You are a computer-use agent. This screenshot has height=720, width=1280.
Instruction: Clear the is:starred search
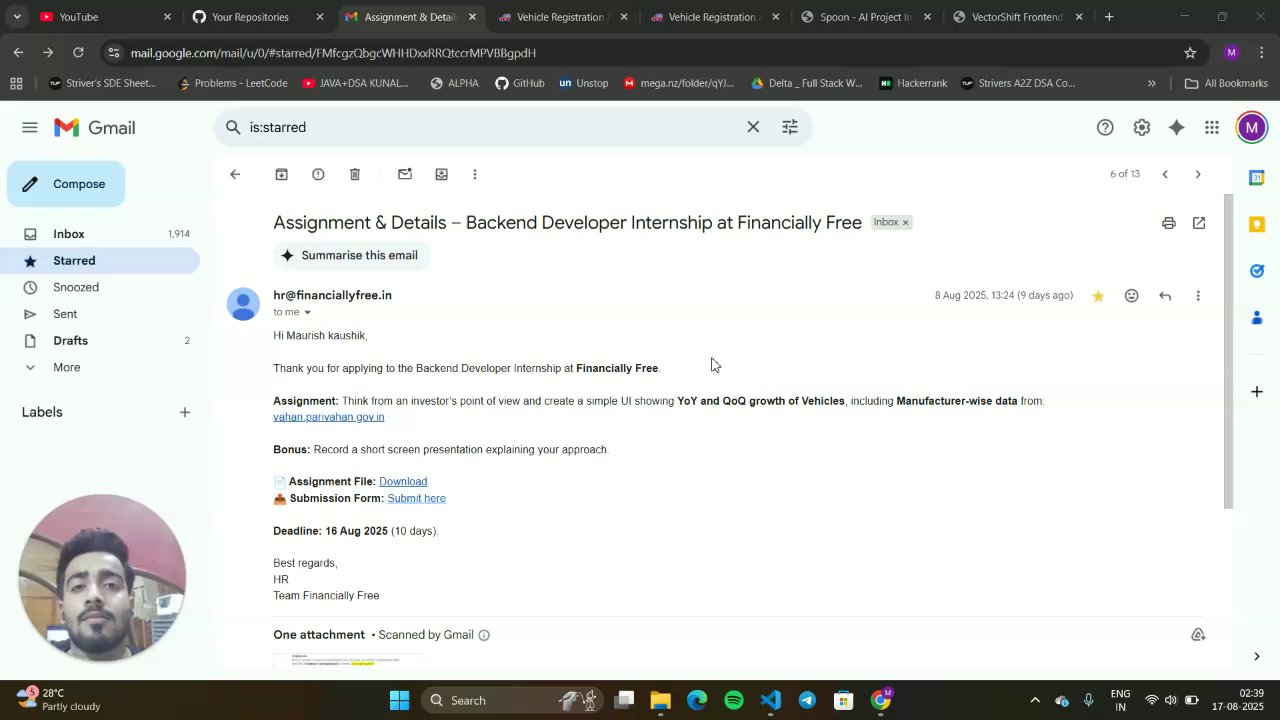pos(753,127)
